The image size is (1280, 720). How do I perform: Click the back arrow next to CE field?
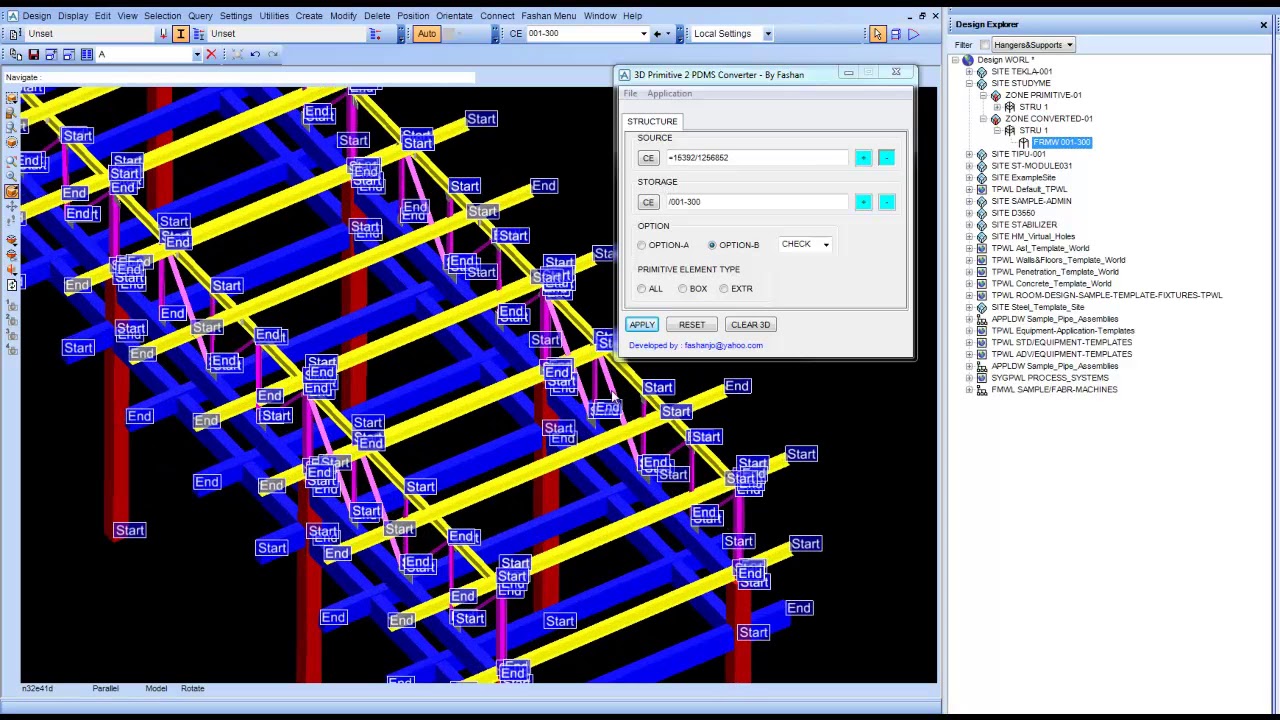[x=657, y=34]
